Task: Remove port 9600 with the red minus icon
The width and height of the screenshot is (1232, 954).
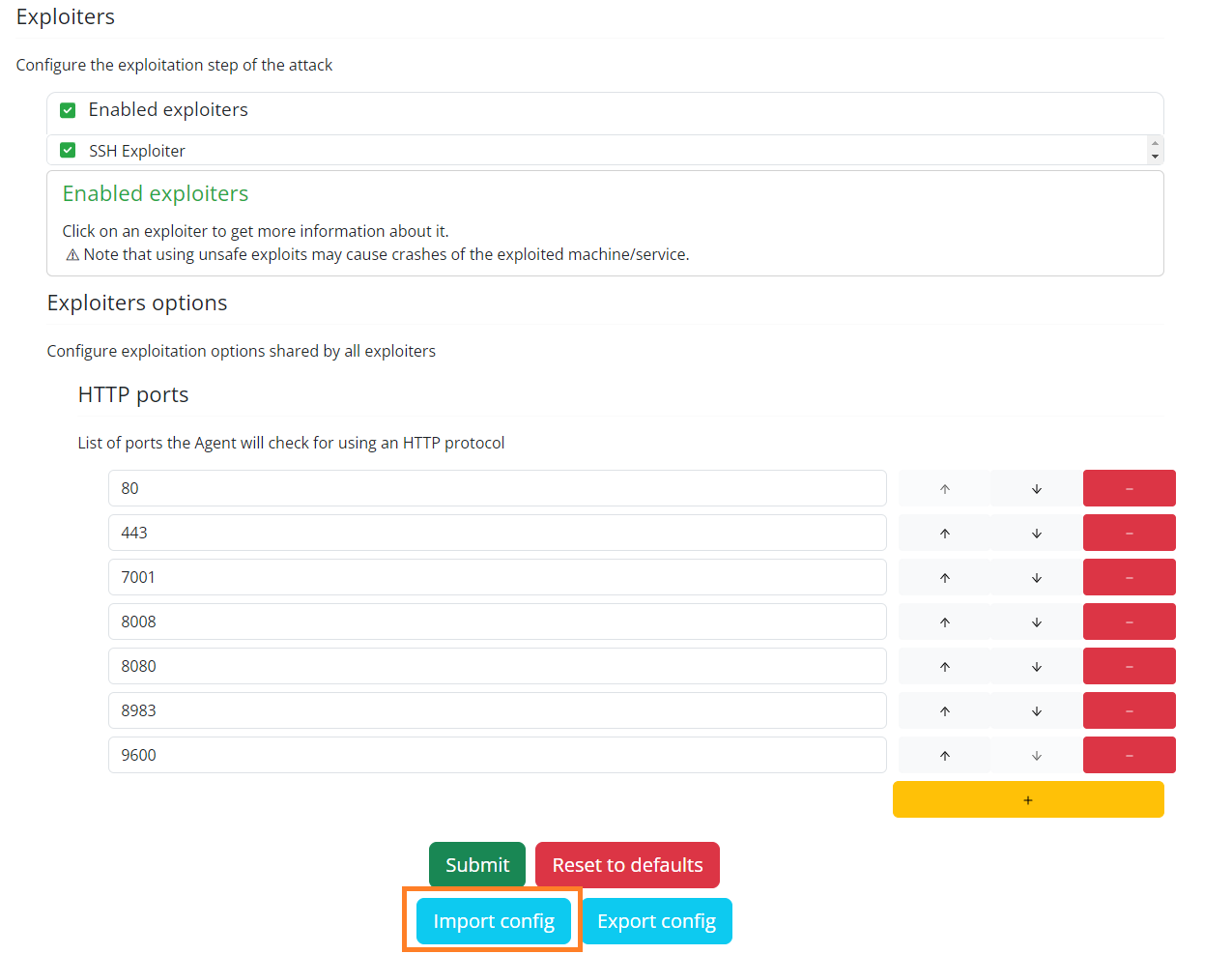Action: [1129, 755]
